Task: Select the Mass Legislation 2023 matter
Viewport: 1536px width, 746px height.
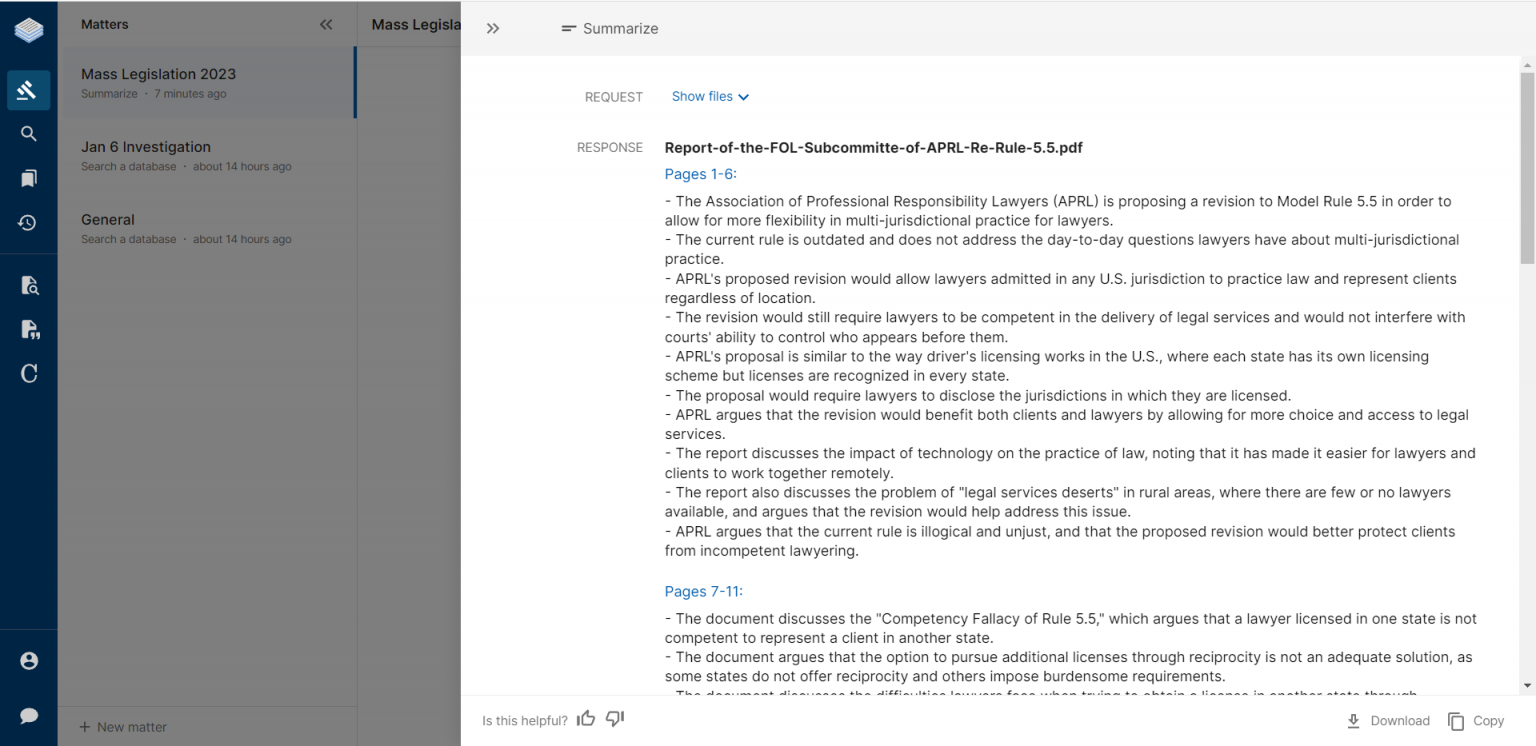Action: (207, 83)
